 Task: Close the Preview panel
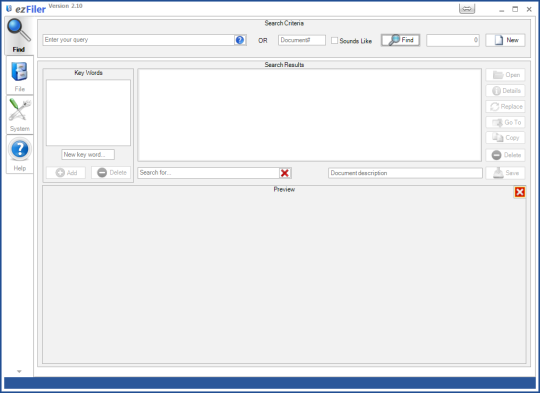(x=520, y=192)
